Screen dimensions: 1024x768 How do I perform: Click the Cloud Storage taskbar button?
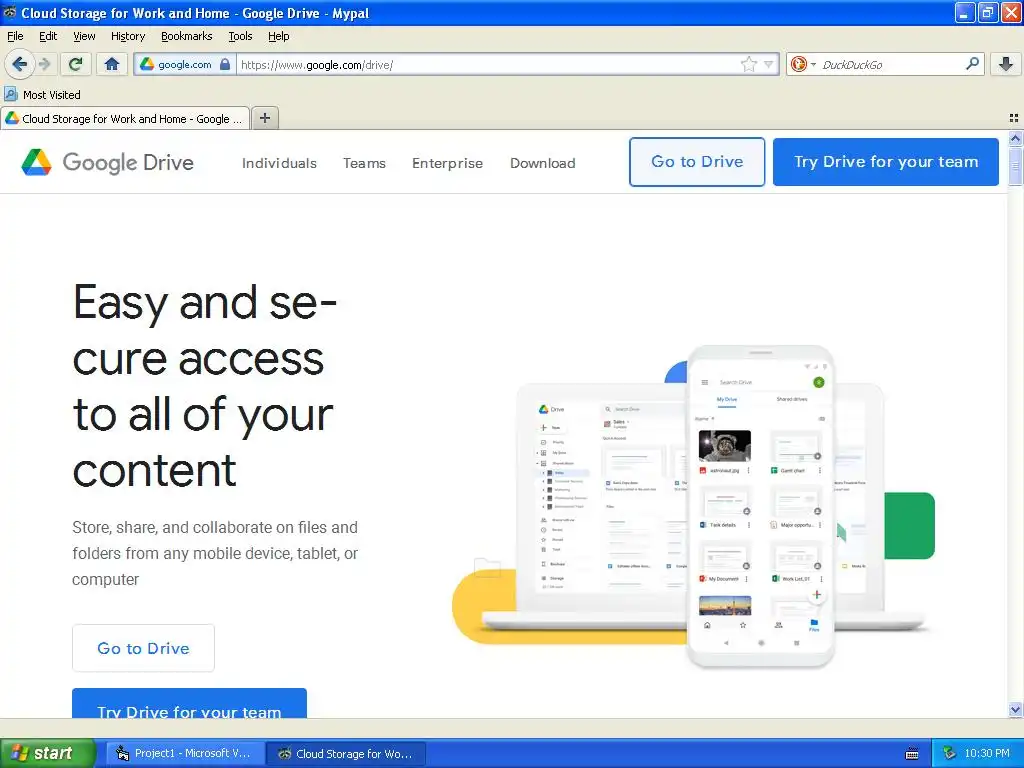tap(347, 753)
